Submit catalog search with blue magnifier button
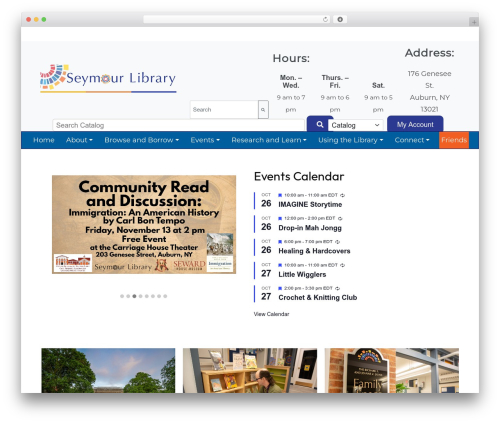This screenshot has height=423, width=500. pyautogui.click(x=319, y=124)
